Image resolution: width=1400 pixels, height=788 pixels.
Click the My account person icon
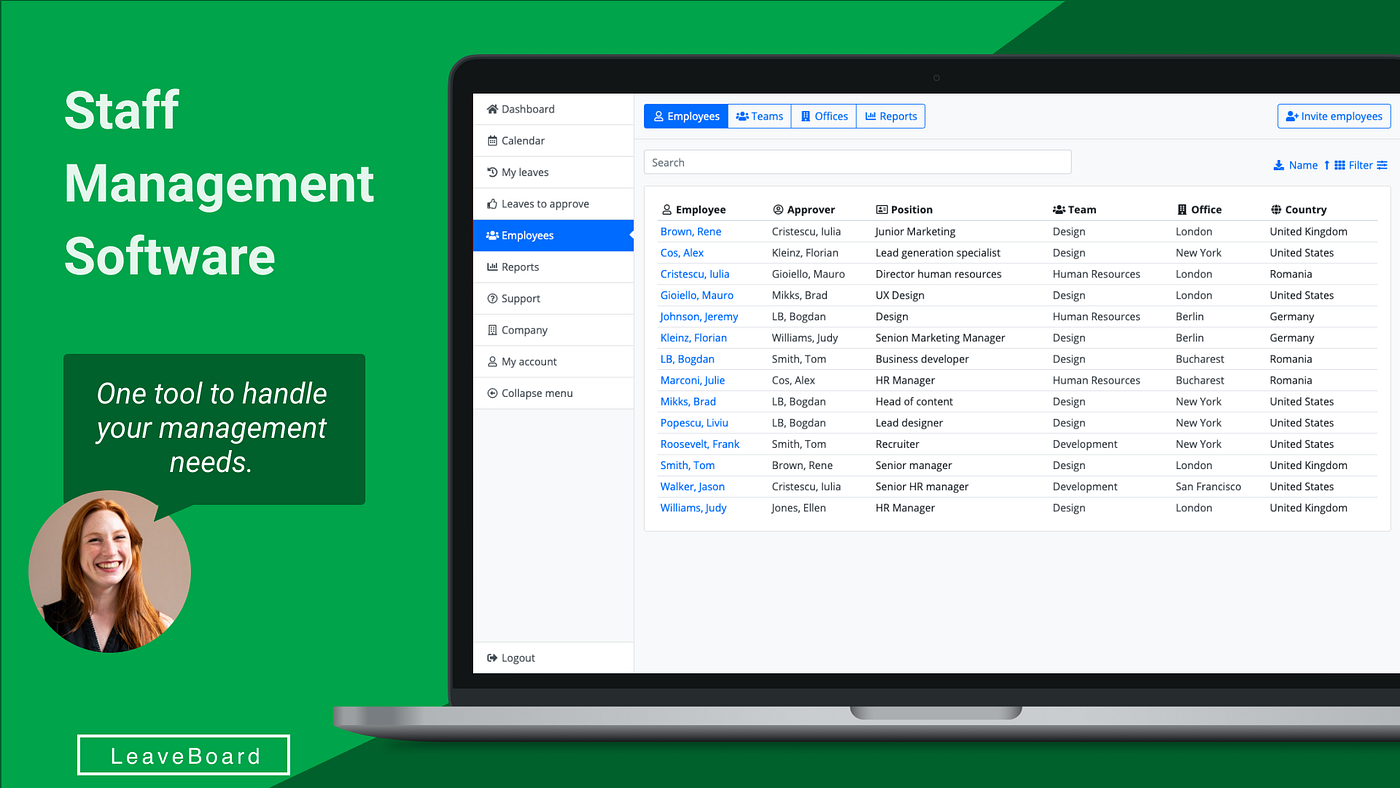(x=492, y=362)
